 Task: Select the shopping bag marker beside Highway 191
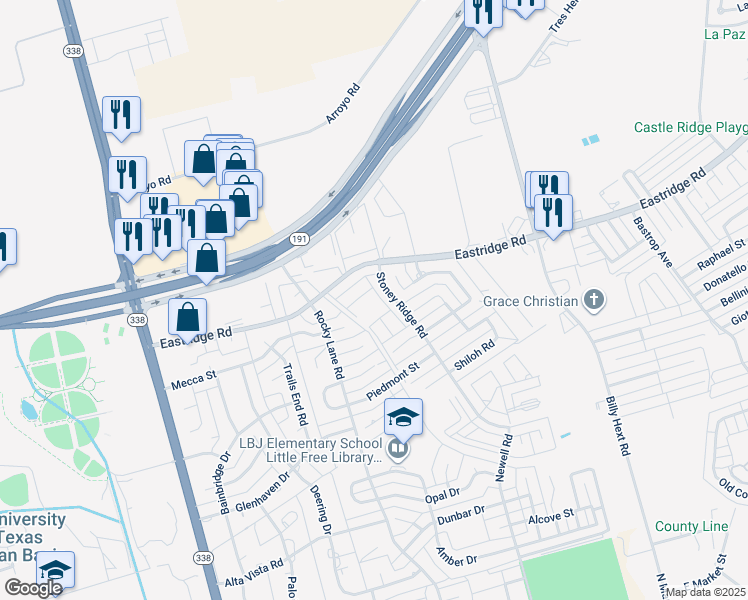click(x=206, y=259)
